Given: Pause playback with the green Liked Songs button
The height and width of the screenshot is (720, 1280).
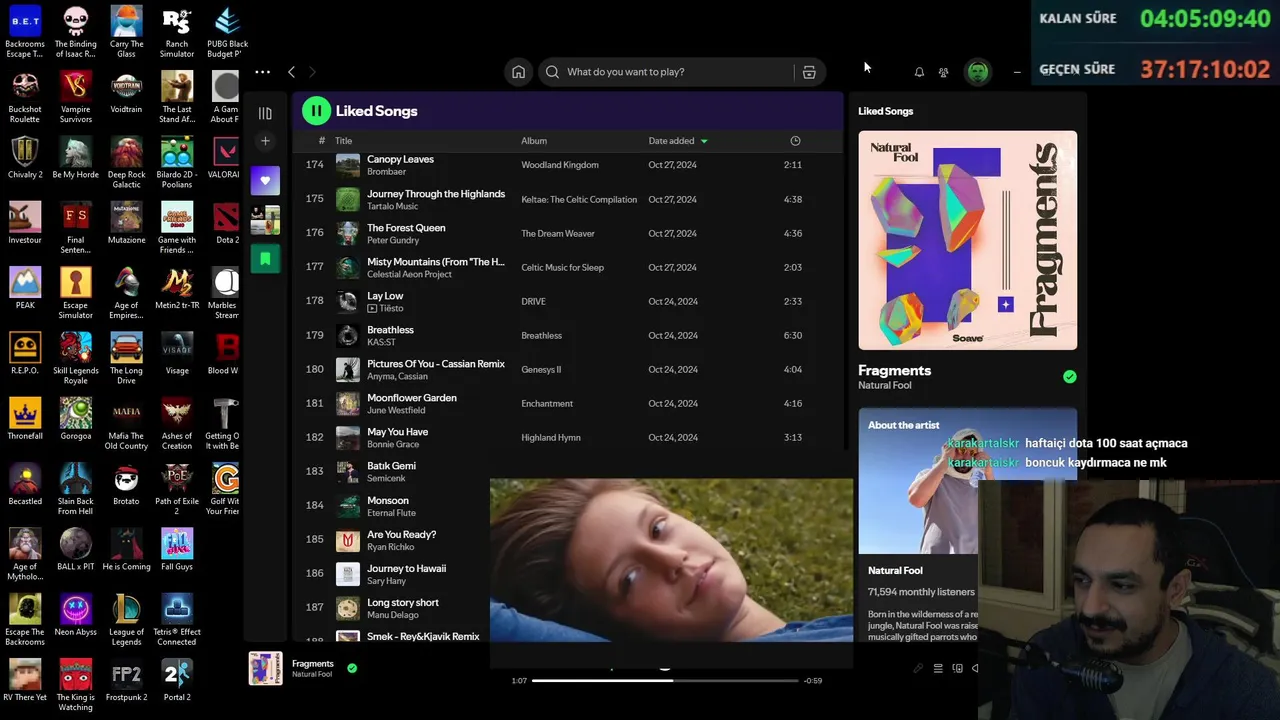Looking at the screenshot, I should pyautogui.click(x=316, y=111).
